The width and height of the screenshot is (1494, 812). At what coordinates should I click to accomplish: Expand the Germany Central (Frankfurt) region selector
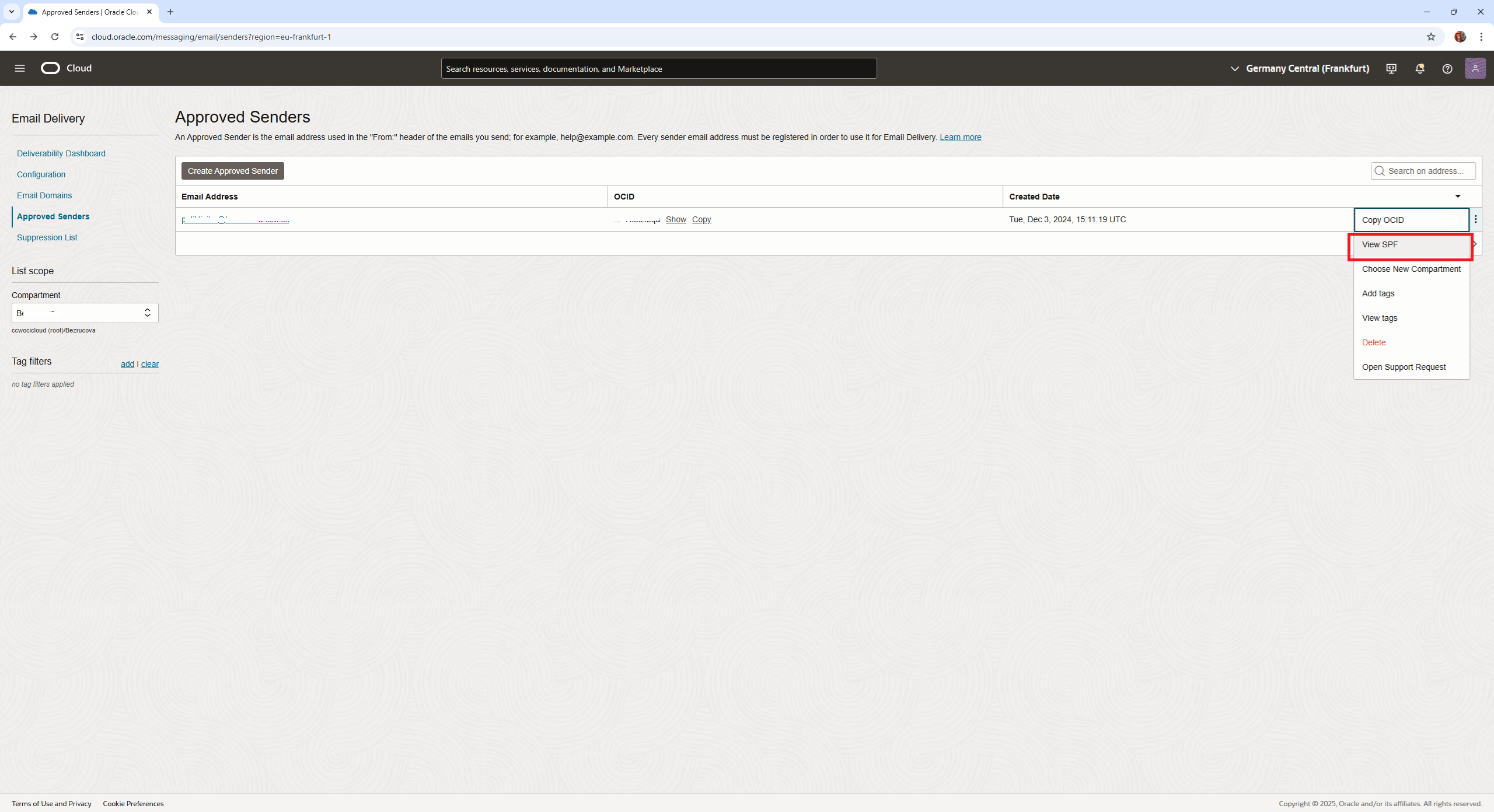[x=1300, y=68]
